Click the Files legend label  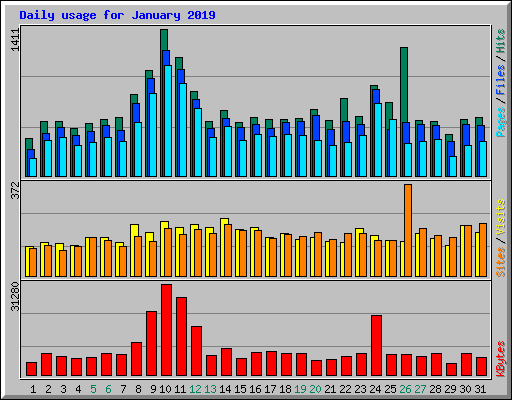click(x=501, y=79)
